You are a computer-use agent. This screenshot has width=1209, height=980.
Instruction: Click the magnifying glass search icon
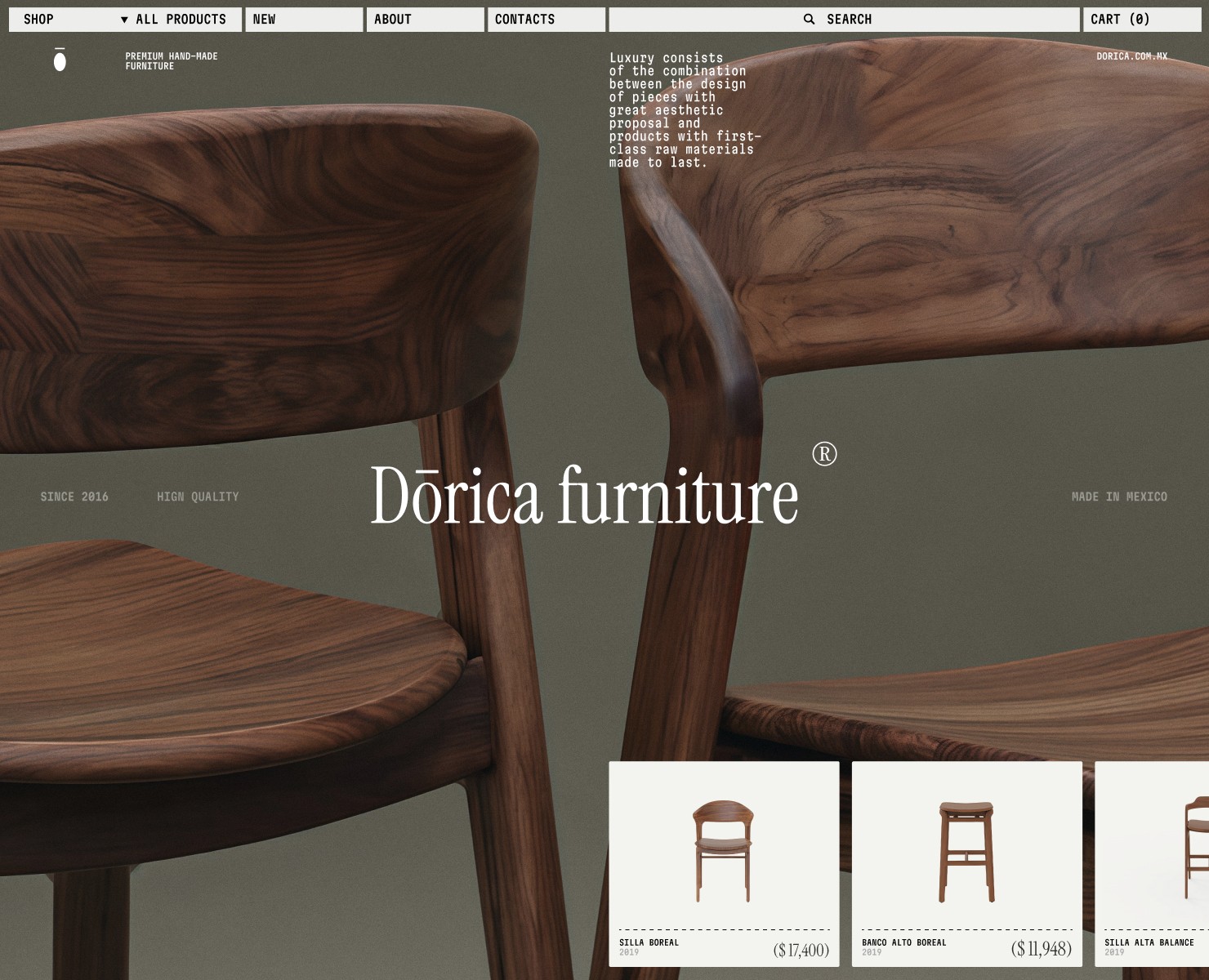click(x=809, y=19)
